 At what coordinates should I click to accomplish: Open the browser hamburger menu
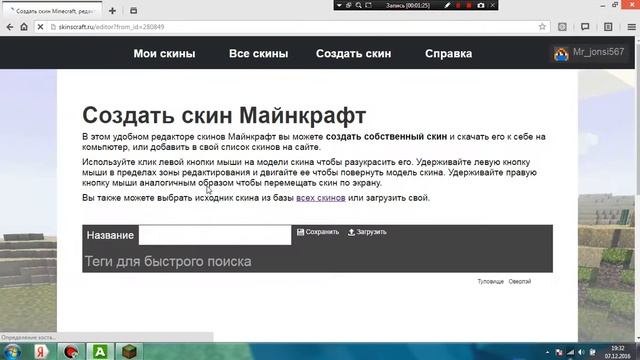[x=631, y=27]
